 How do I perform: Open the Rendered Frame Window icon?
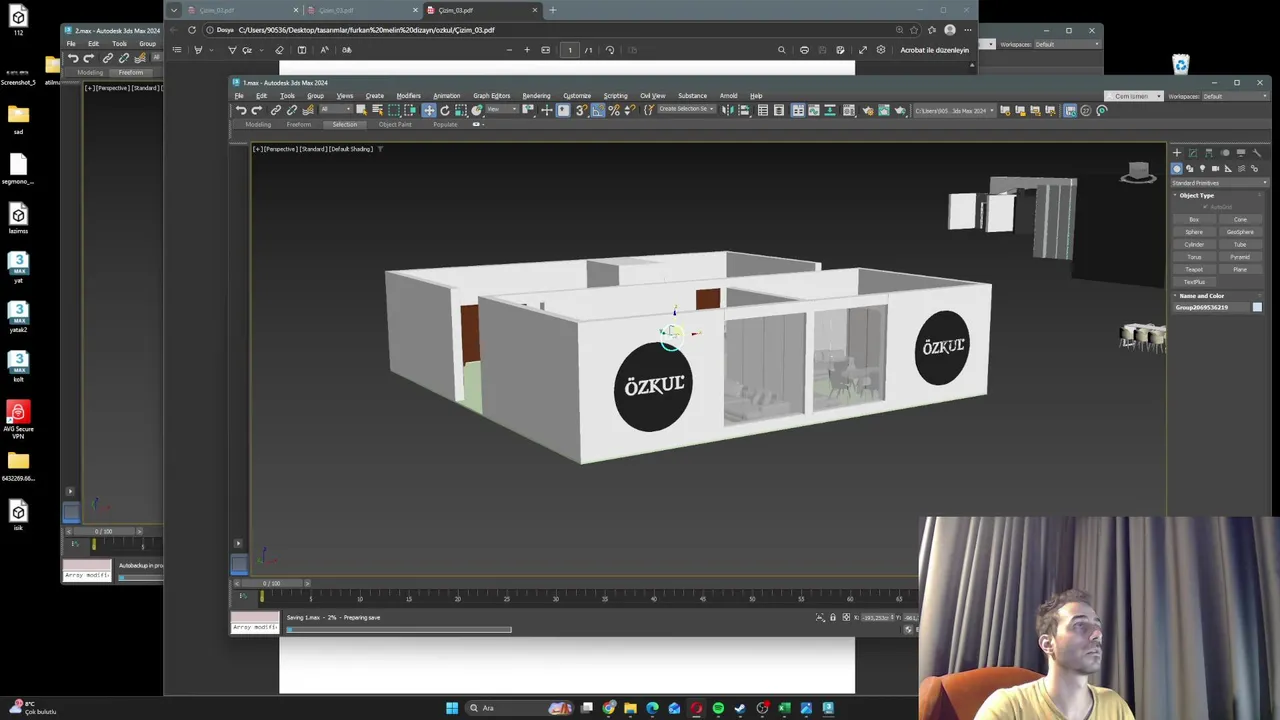pos(884,110)
